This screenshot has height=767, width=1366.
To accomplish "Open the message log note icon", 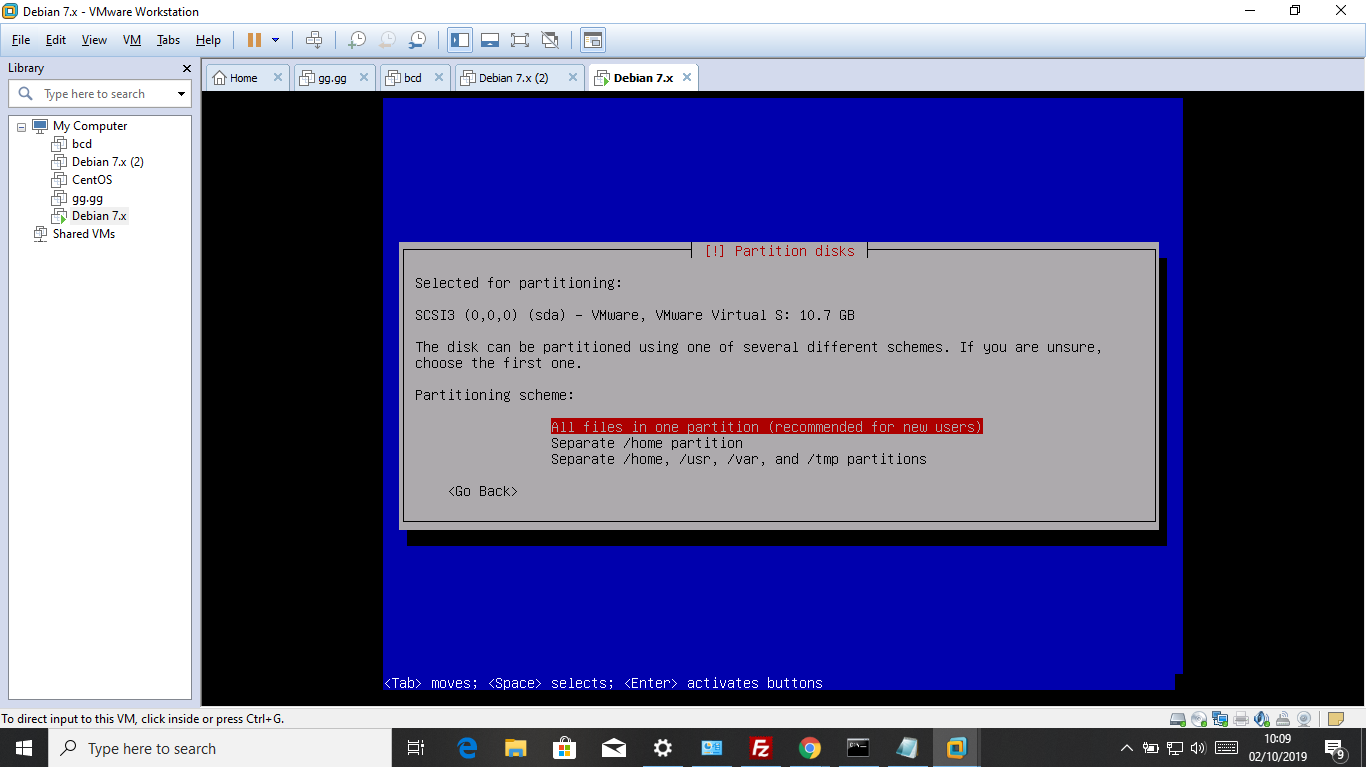I will (x=1336, y=719).
